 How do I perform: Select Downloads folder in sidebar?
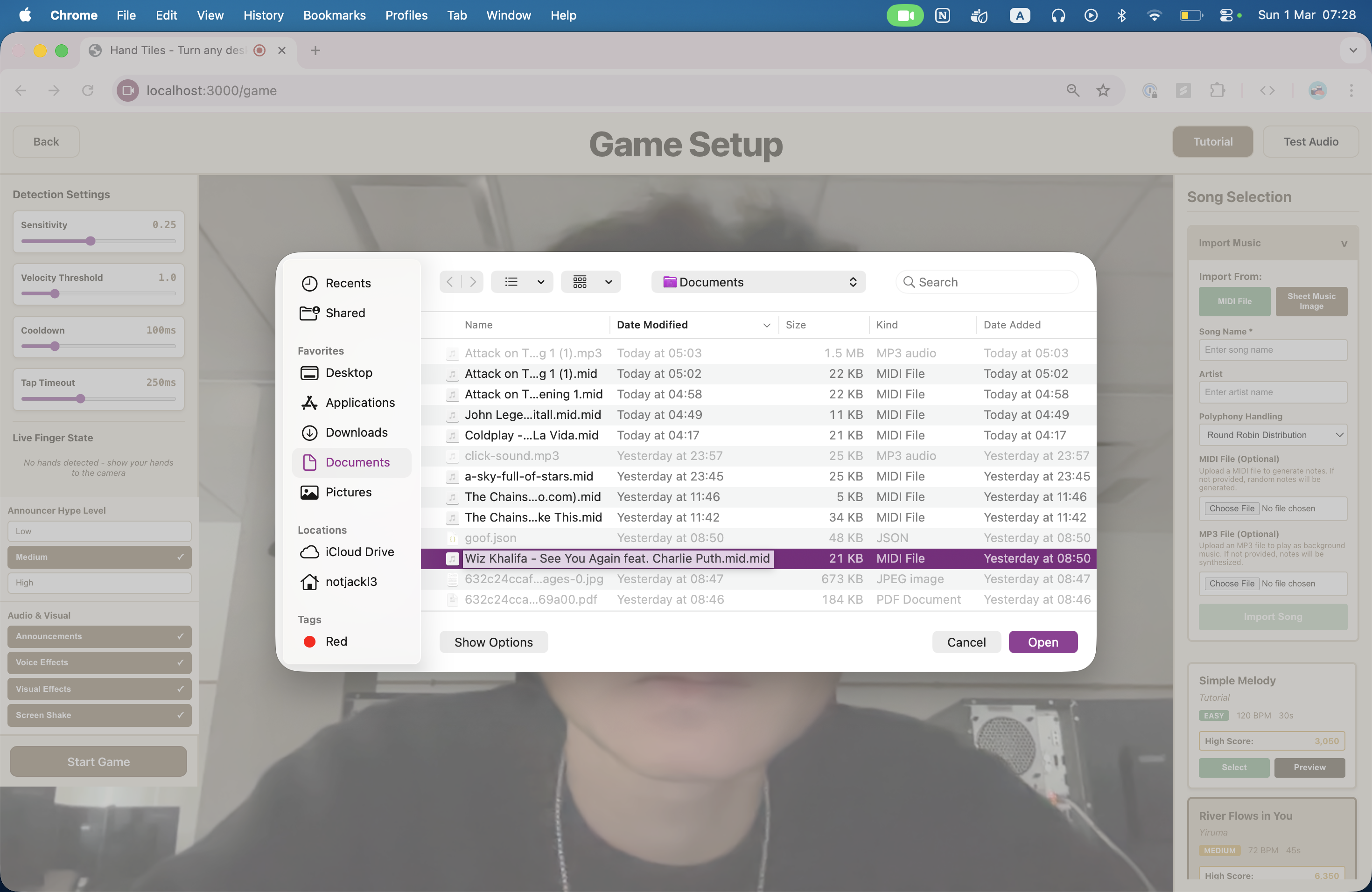coord(356,432)
